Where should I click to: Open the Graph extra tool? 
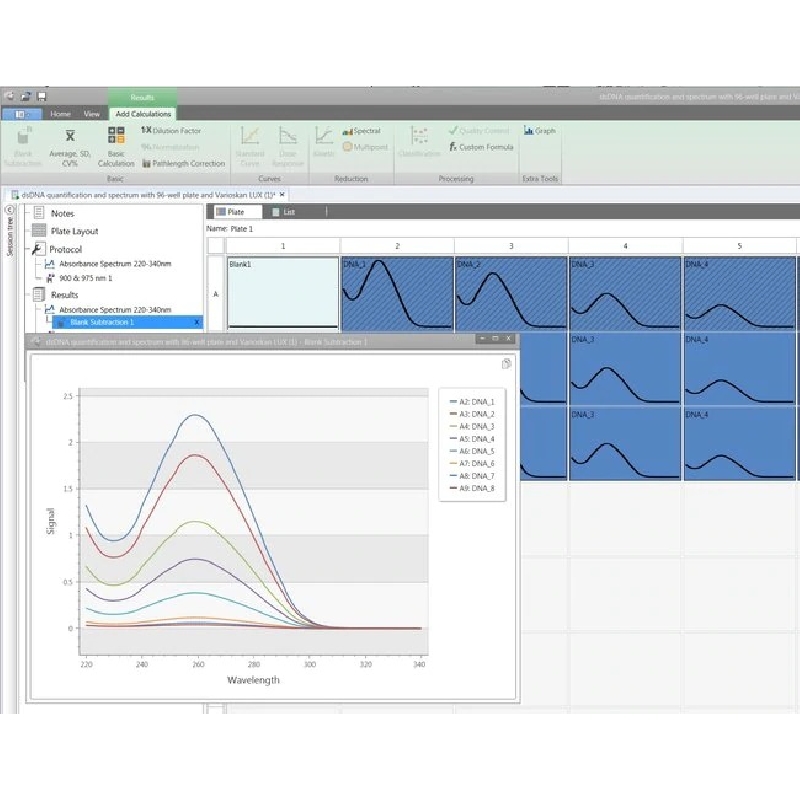(540, 131)
